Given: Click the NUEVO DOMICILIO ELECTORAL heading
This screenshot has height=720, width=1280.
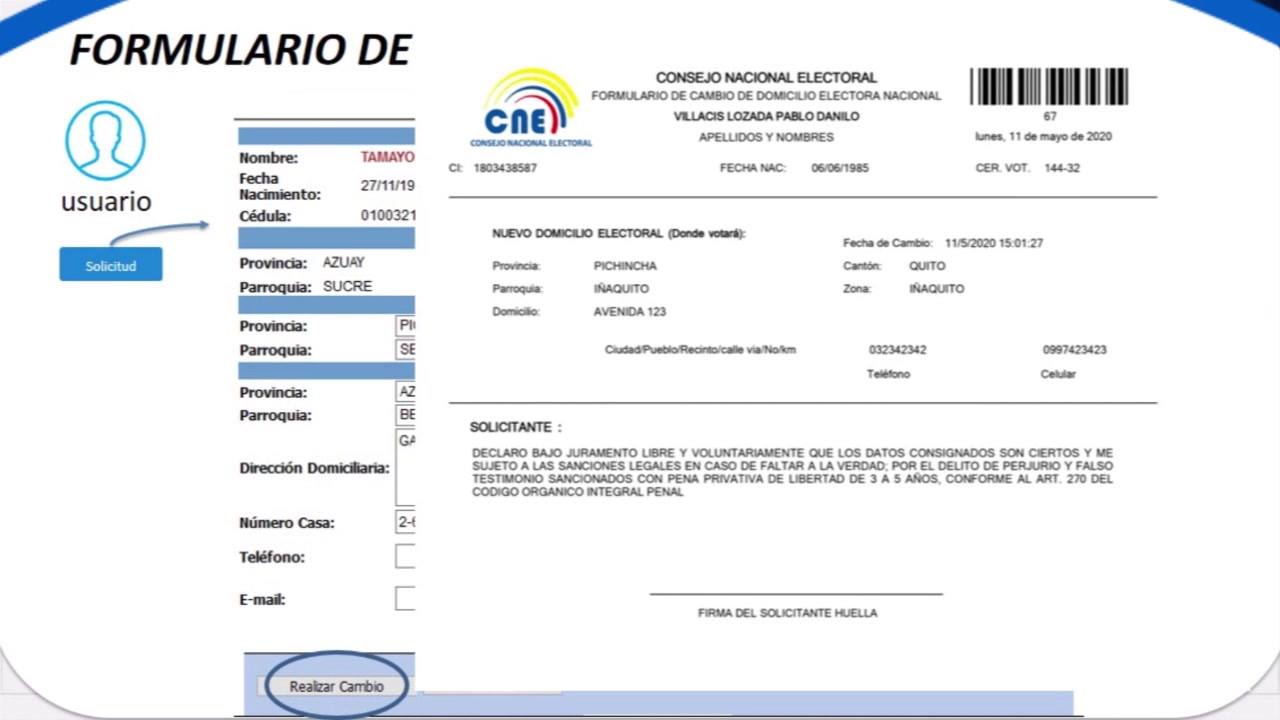Looking at the screenshot, I should 619,233.
